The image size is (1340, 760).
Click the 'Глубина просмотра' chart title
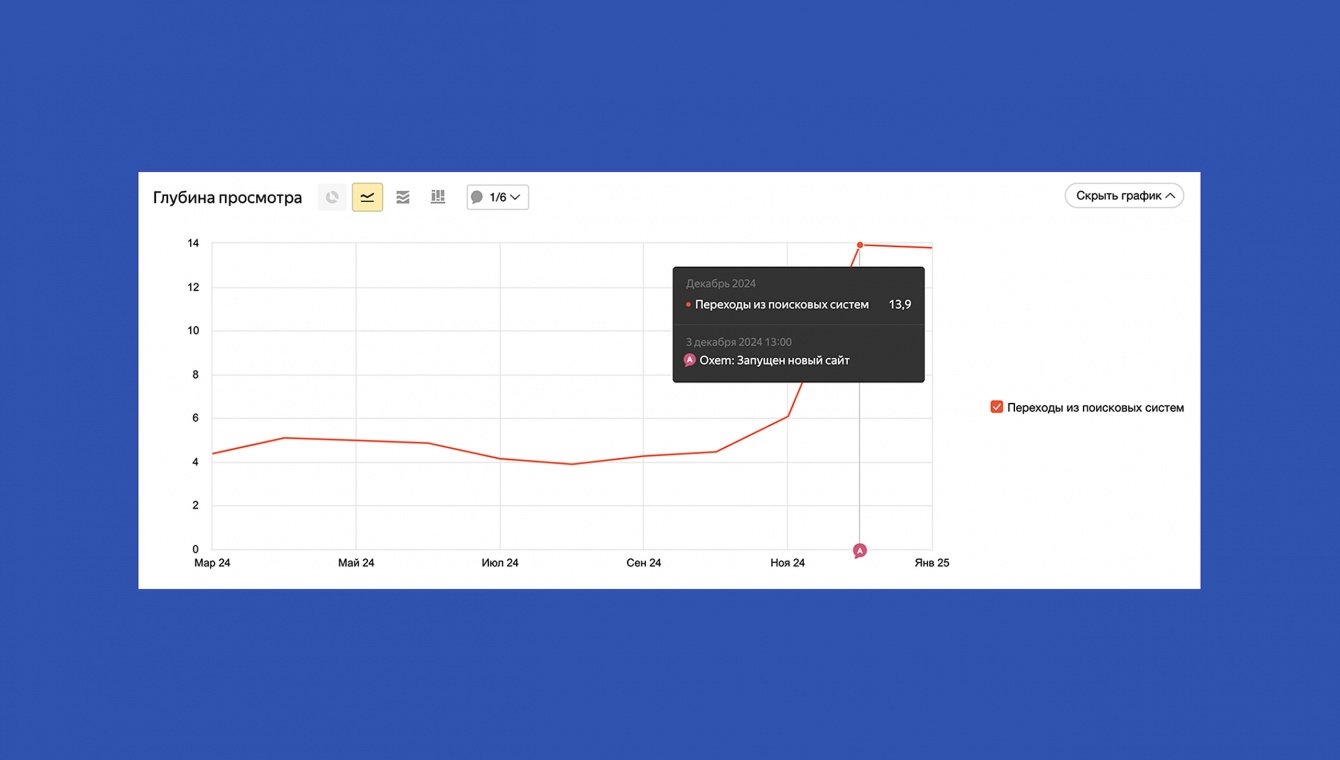[227, 197]
